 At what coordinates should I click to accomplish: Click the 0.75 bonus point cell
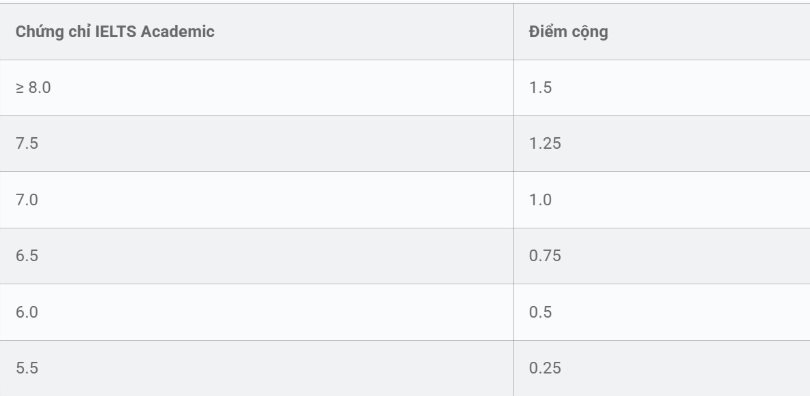click(x=662, y=256)
